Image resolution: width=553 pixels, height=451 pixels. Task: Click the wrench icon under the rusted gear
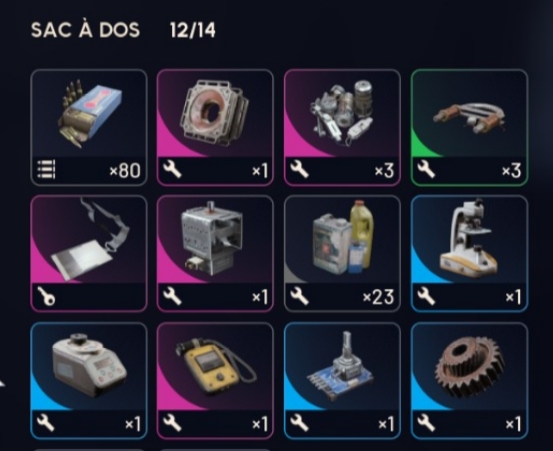426,423
